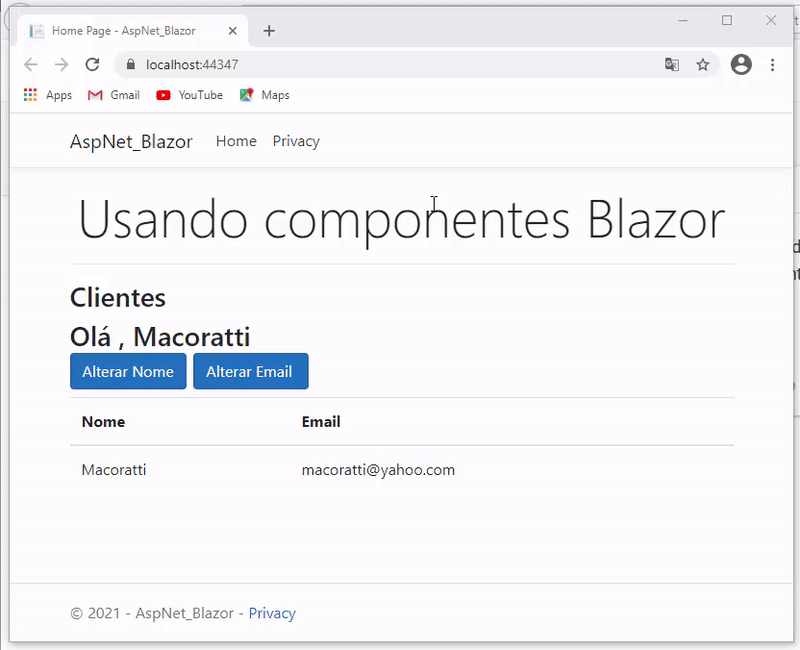This screenshot has width=800, height=650.
Task: Minimize the browser window
Action: 683,20
